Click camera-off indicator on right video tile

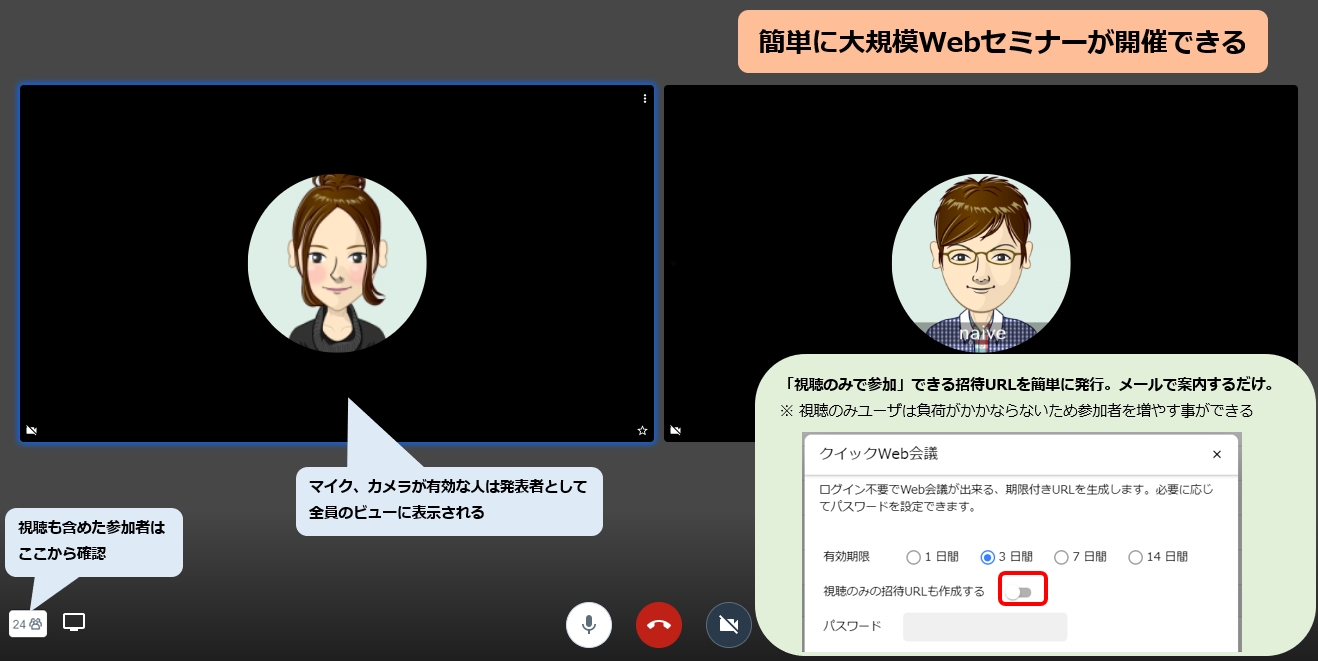tap(676, 430)
